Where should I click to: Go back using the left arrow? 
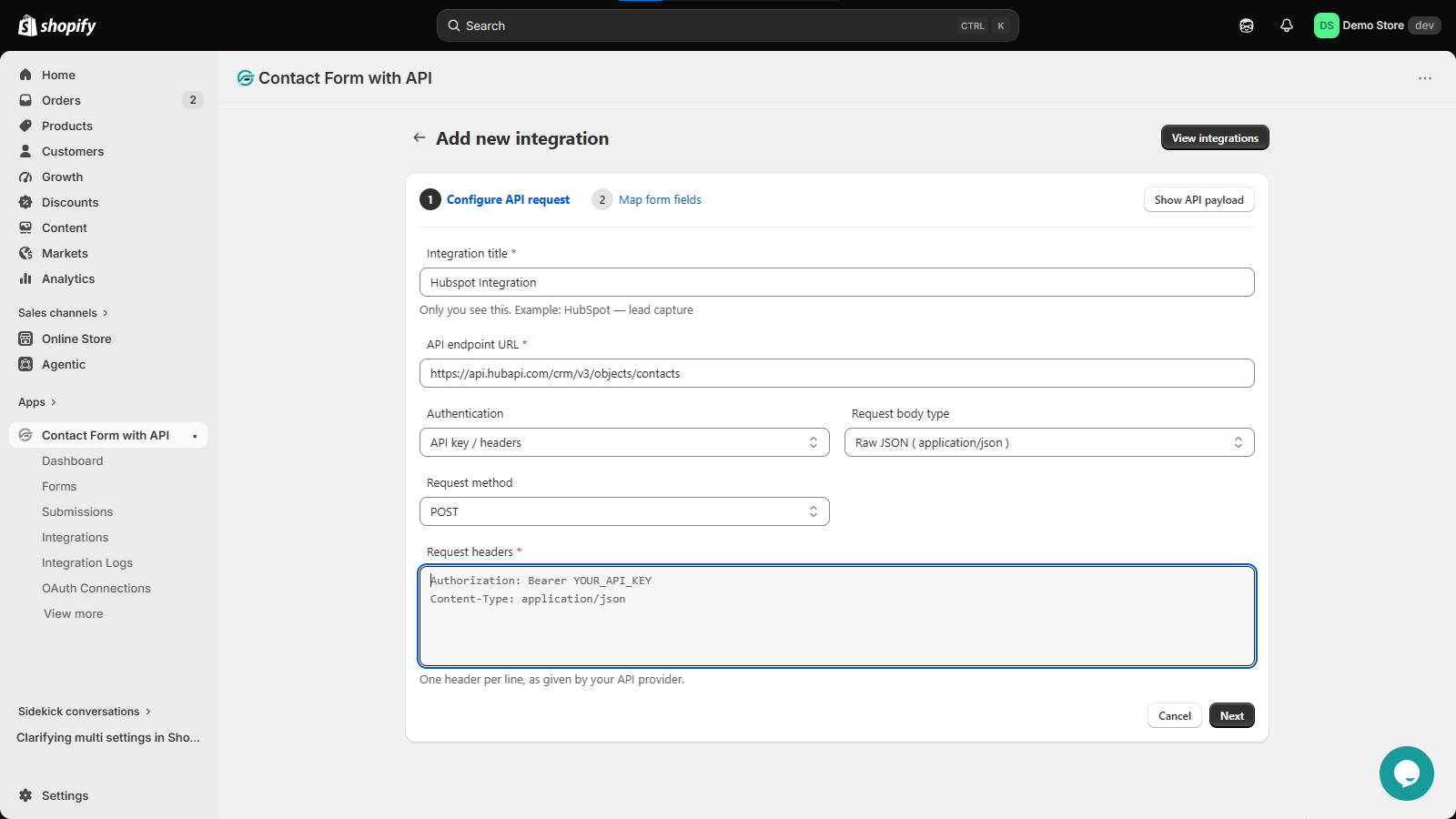420,137
